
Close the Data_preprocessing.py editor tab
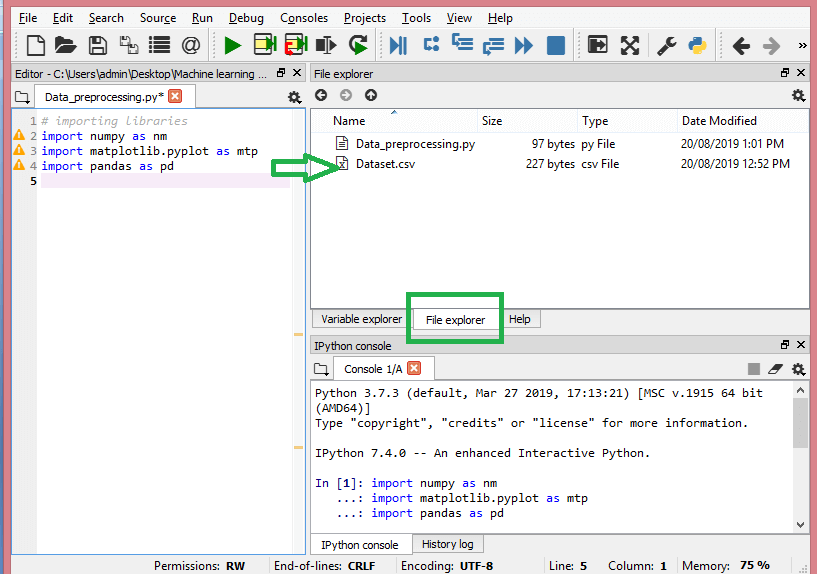click(x=175, y=96)
